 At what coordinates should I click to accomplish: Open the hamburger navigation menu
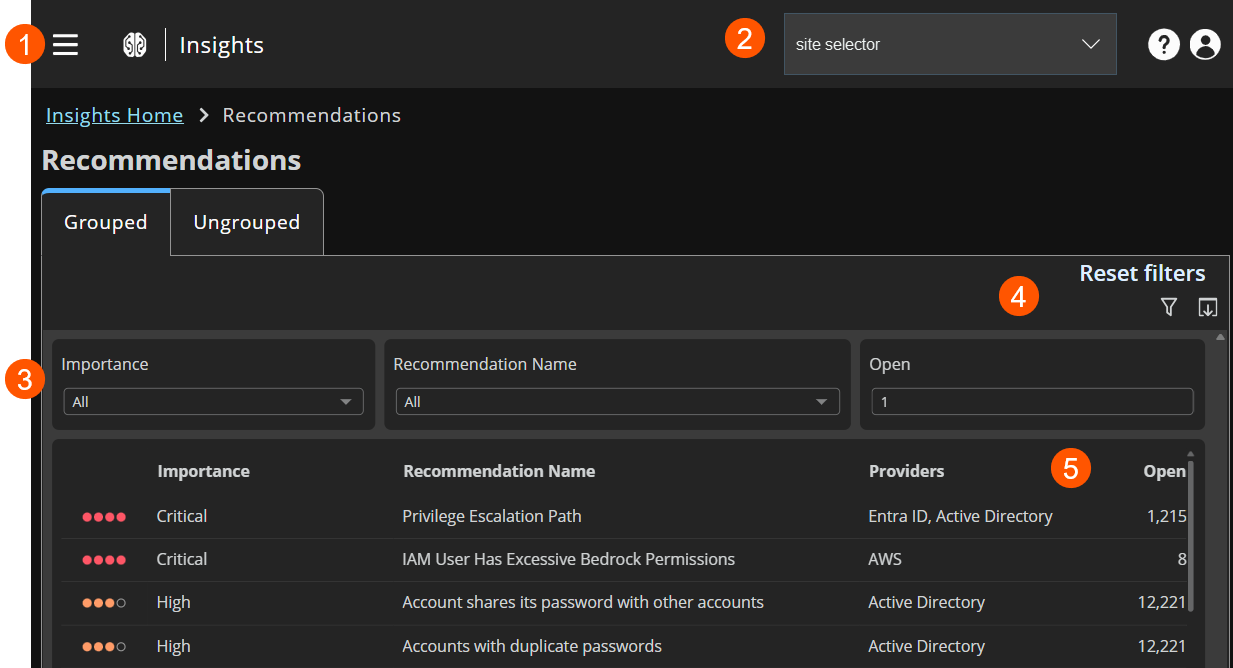tap(65, 45)
